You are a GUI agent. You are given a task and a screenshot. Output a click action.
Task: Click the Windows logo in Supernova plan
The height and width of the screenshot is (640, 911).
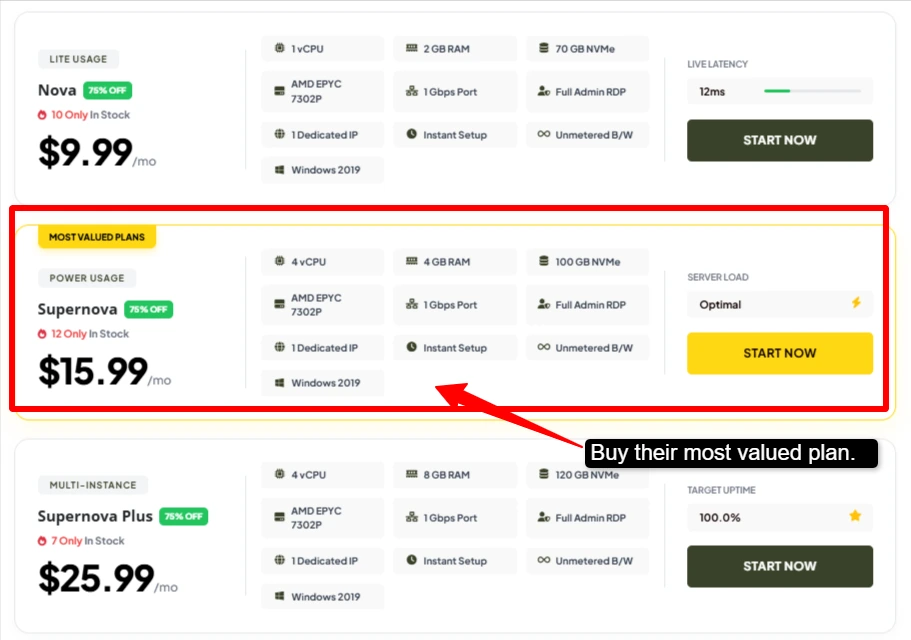(279, 383)
